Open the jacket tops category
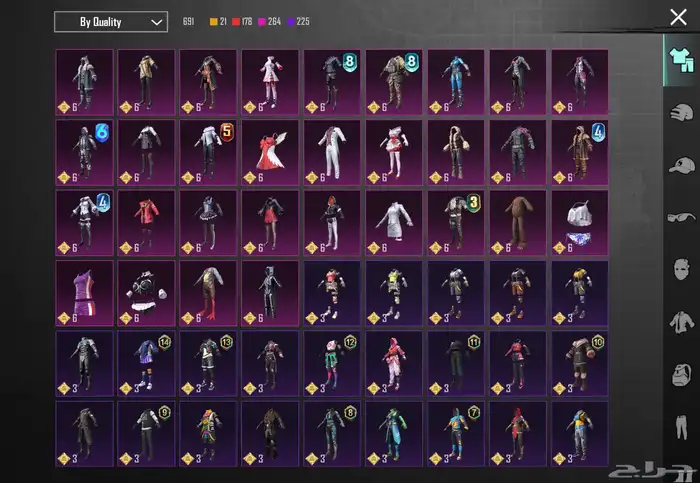 680,324
